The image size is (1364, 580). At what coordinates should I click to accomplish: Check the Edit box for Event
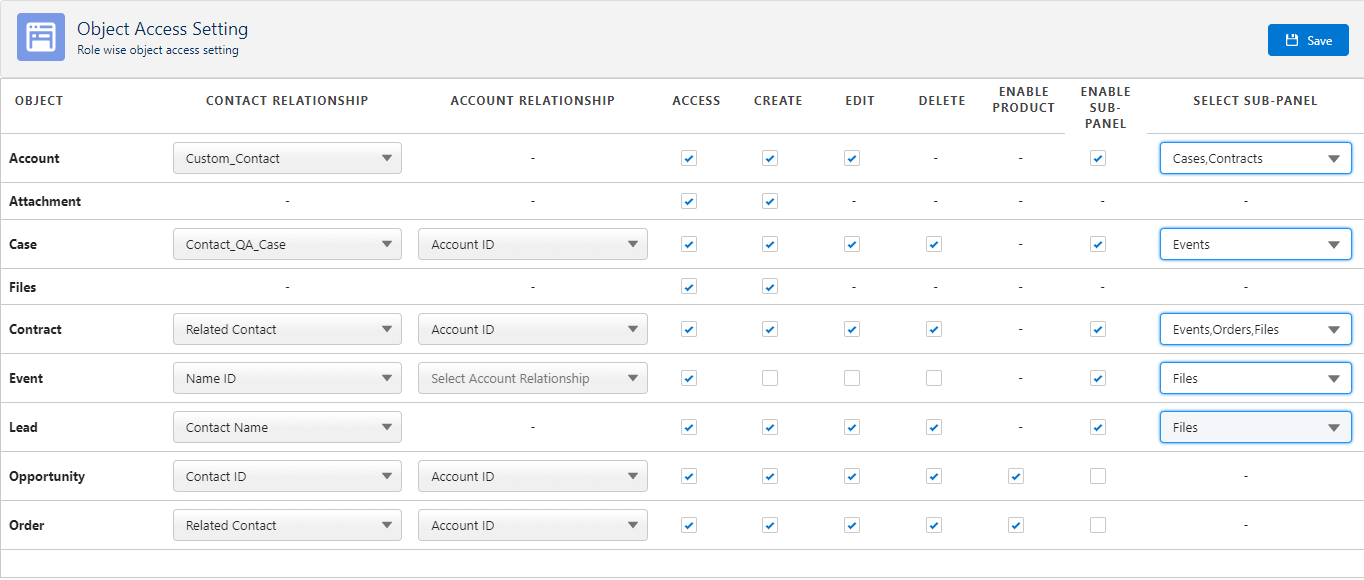[x=852, y=378]
